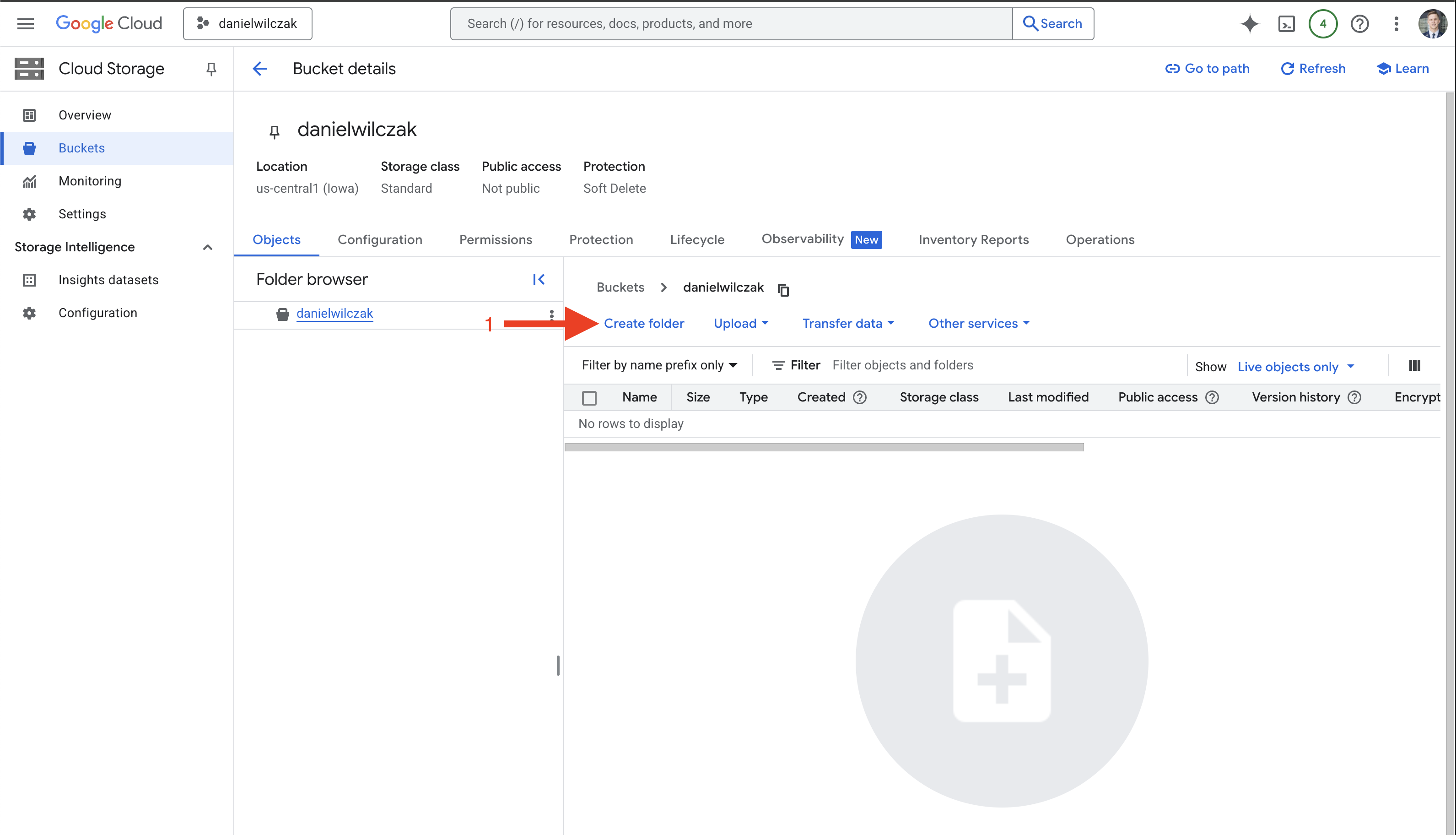1456x835 pixels.
Task: Switch to the Protection tab
Action: (601, 240)
